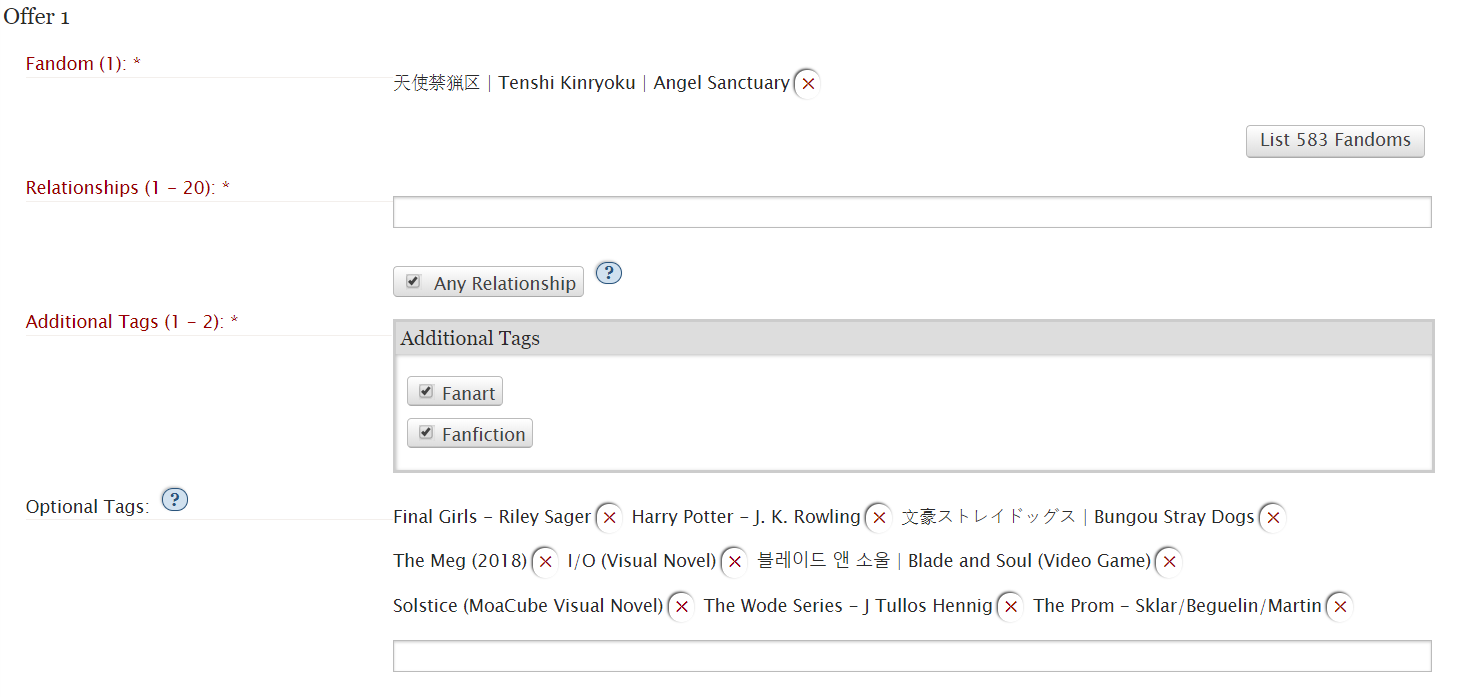1461x697 pixels.
Task: Remove Harry Potter – J. K. Rowling tag
Action: pyautogui.click(x=878, y=518)
